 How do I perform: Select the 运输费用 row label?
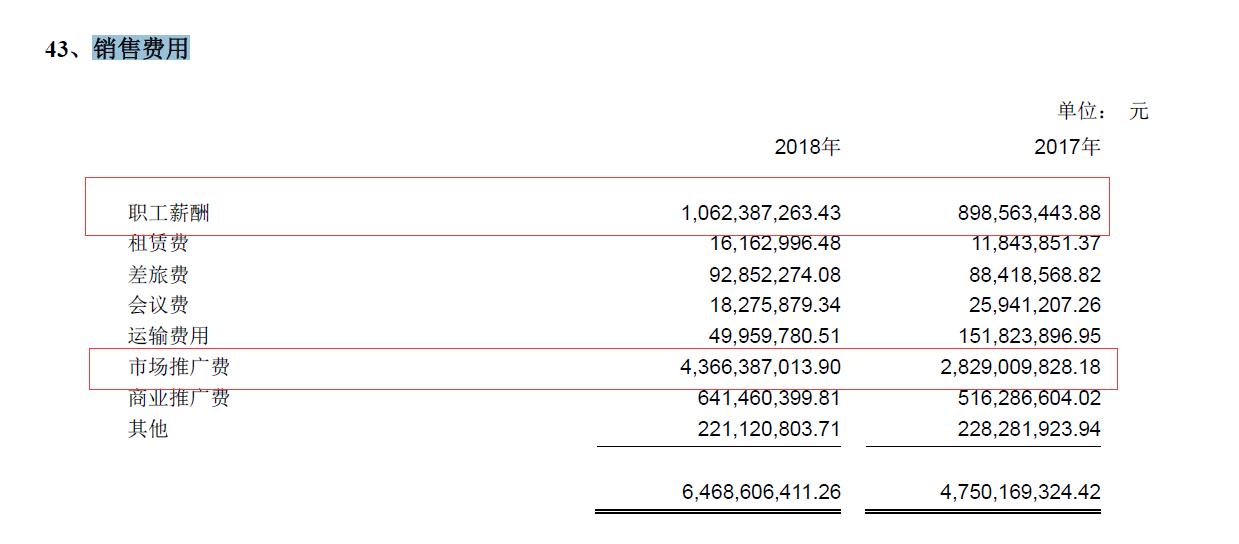[168, 336]
